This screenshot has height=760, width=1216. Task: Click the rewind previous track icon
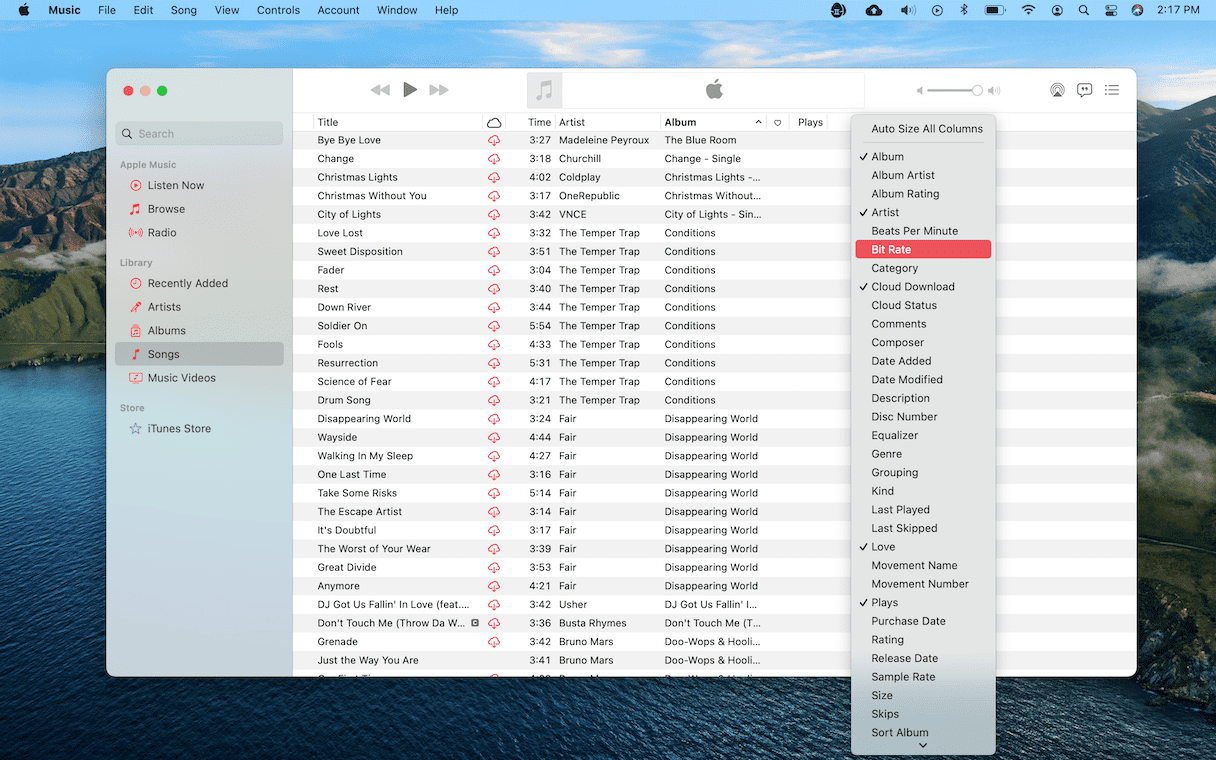380,90
